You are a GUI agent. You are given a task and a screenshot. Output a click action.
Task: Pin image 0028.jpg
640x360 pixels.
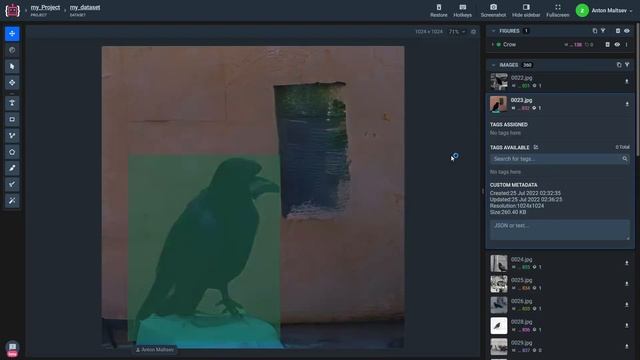pos(627,326)
